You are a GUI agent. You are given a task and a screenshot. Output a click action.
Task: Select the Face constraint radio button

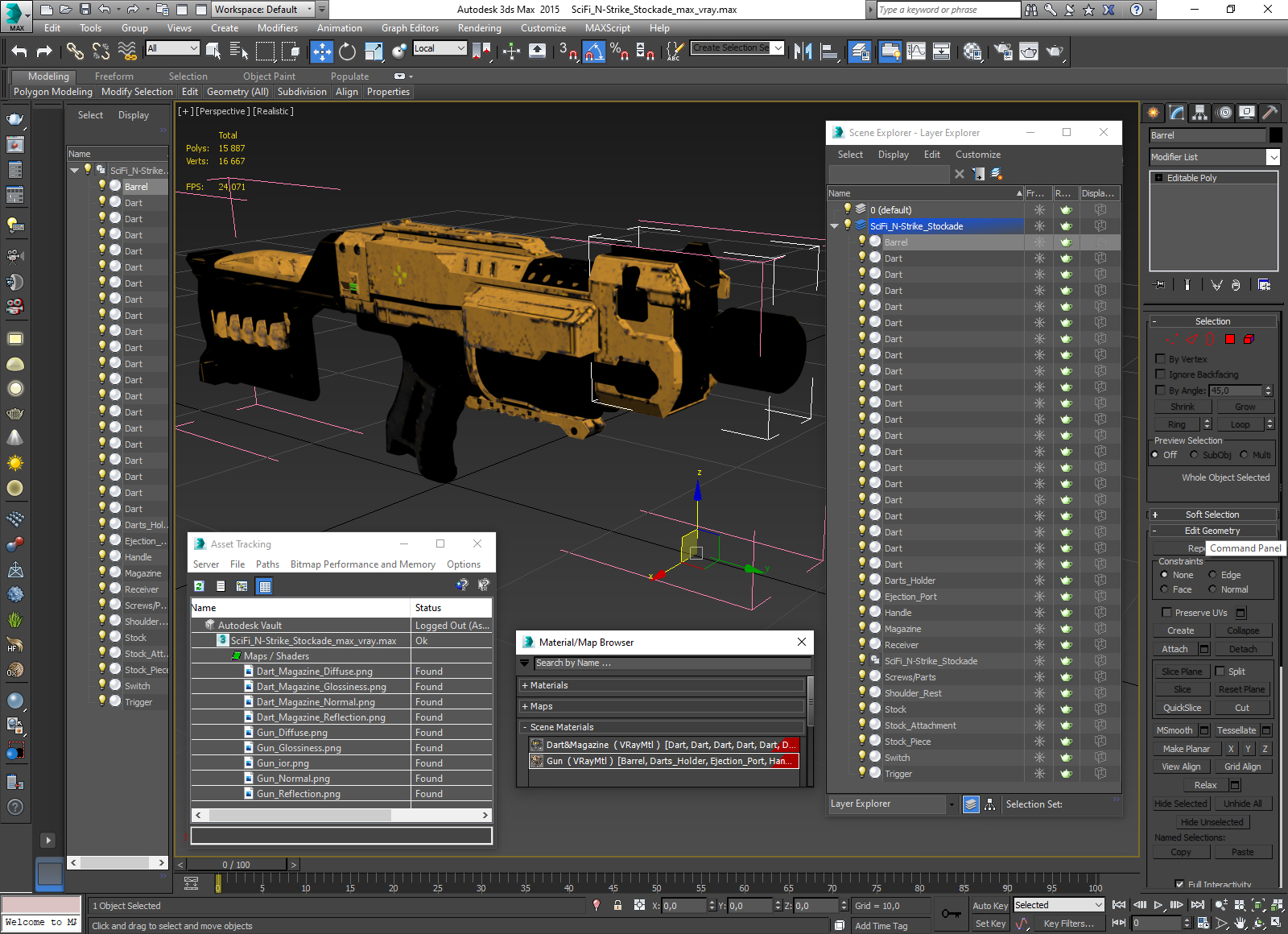(x=1164, y=589)
